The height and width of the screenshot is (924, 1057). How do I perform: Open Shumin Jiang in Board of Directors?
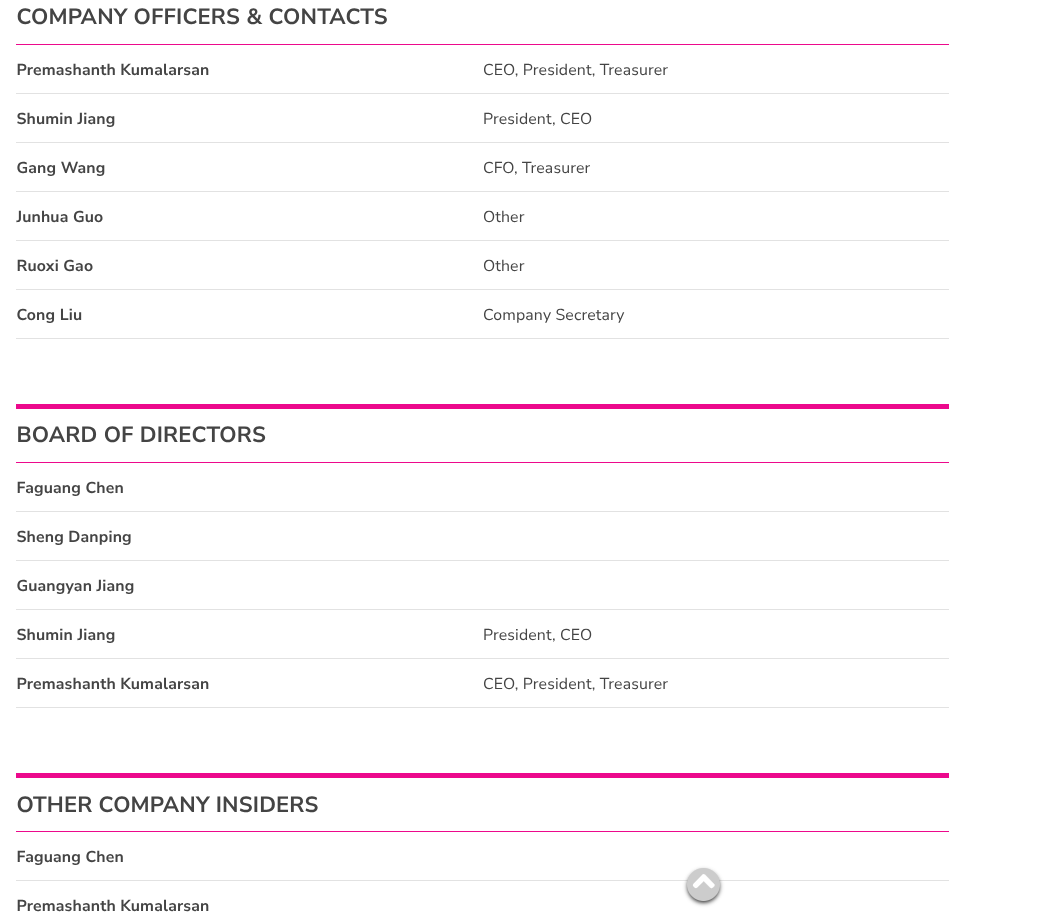66,636
